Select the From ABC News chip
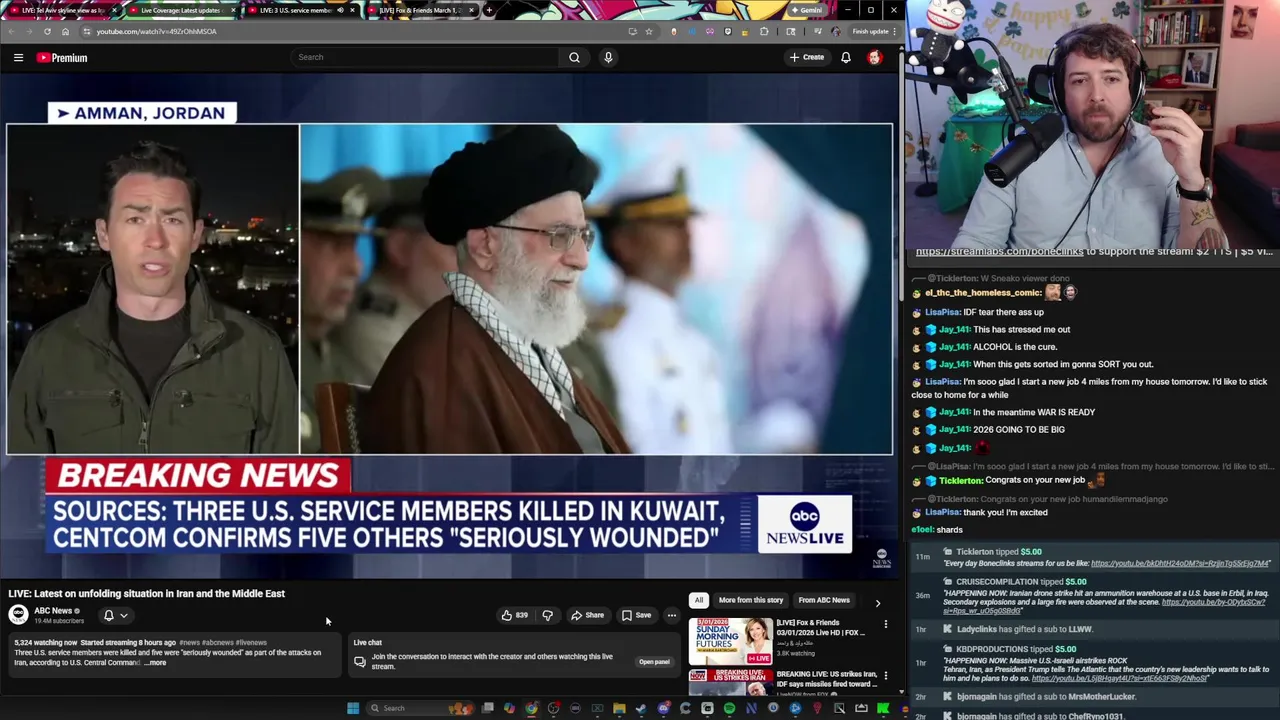 [824, 600]
